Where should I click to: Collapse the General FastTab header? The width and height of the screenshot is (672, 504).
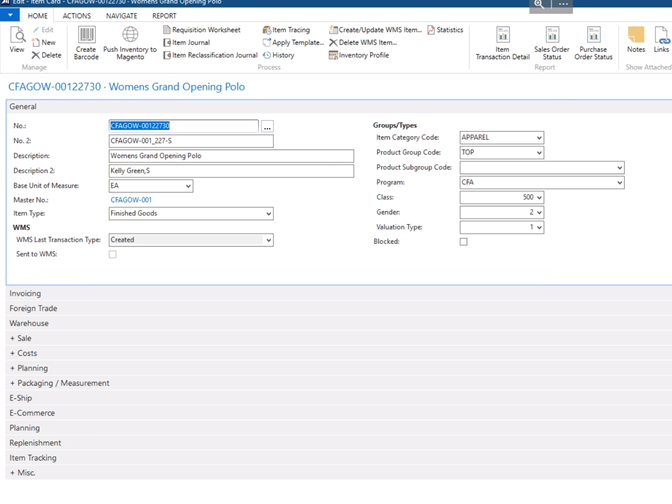pyautogui.click(x=339, y=107)
